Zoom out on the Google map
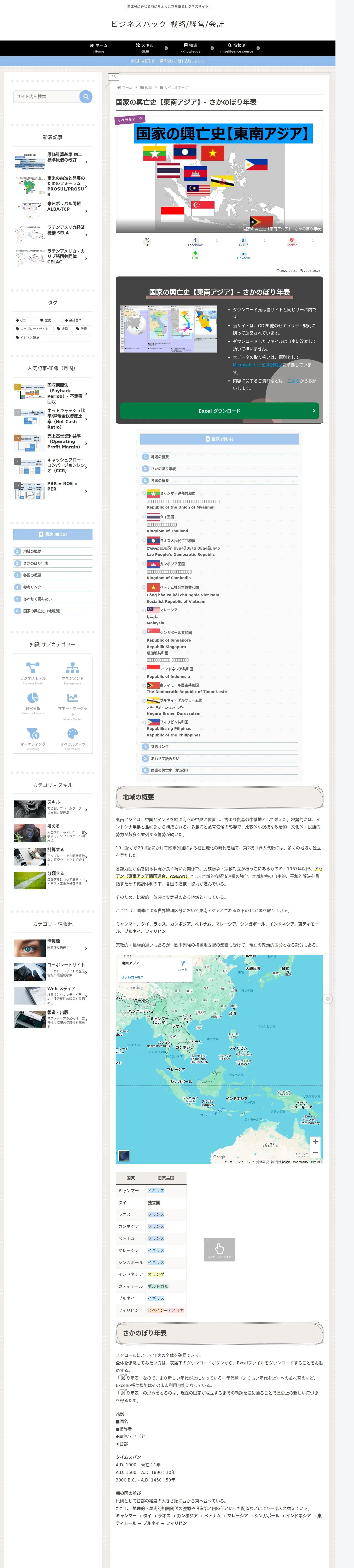The width and height of the screenshot is (354, 1568). tap(315, 1152)
